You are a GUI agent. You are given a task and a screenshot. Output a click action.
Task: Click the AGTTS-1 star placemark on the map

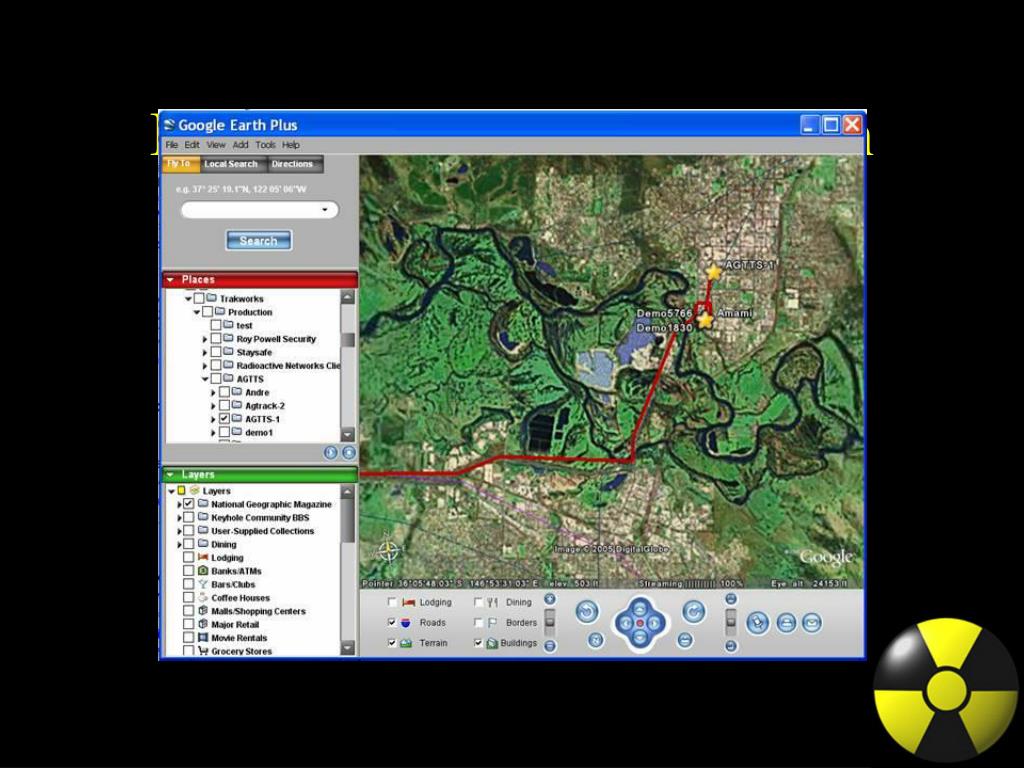tap(714, 272)
